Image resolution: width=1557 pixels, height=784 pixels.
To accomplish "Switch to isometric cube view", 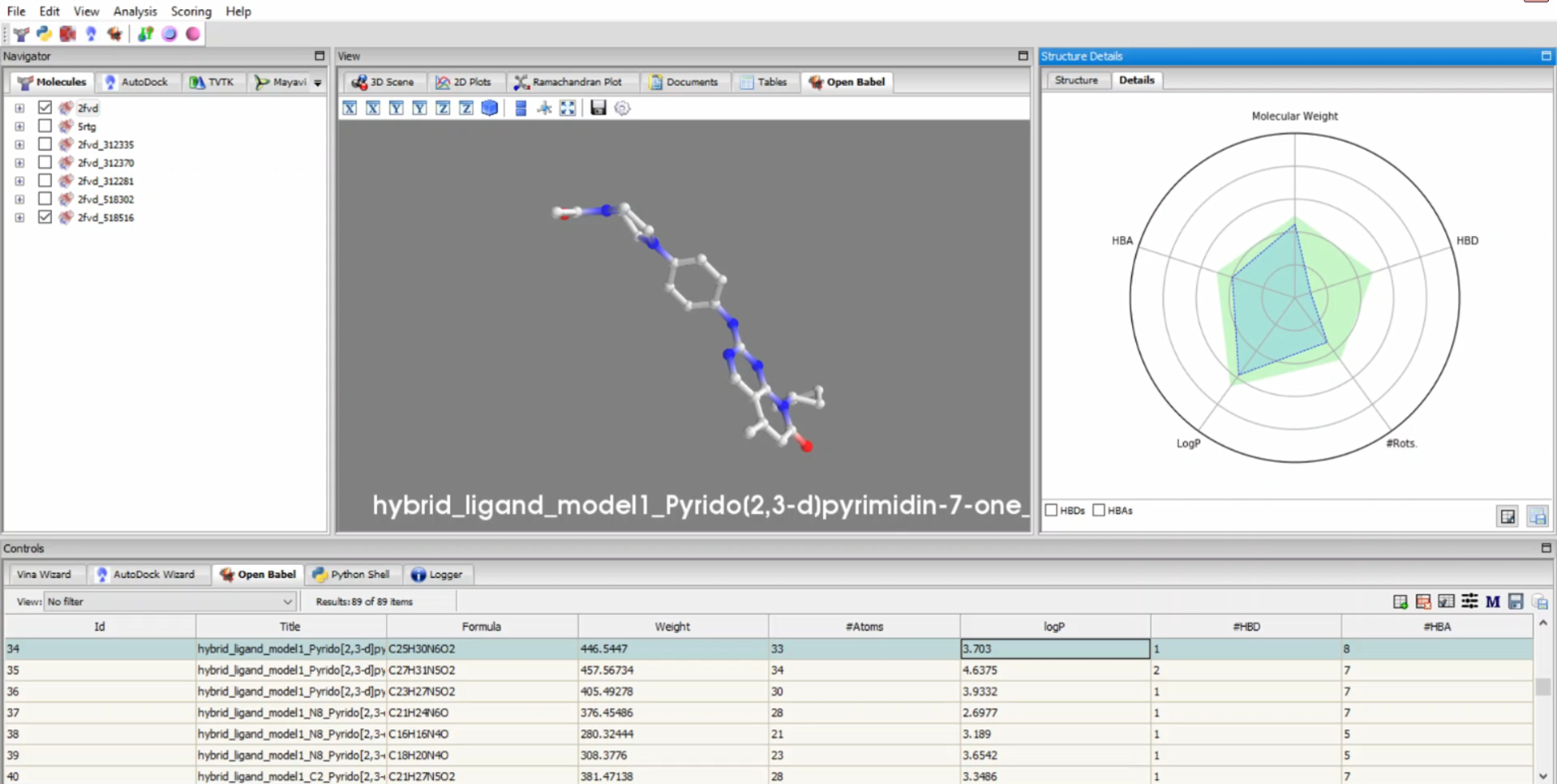I will tap(490, 108).
